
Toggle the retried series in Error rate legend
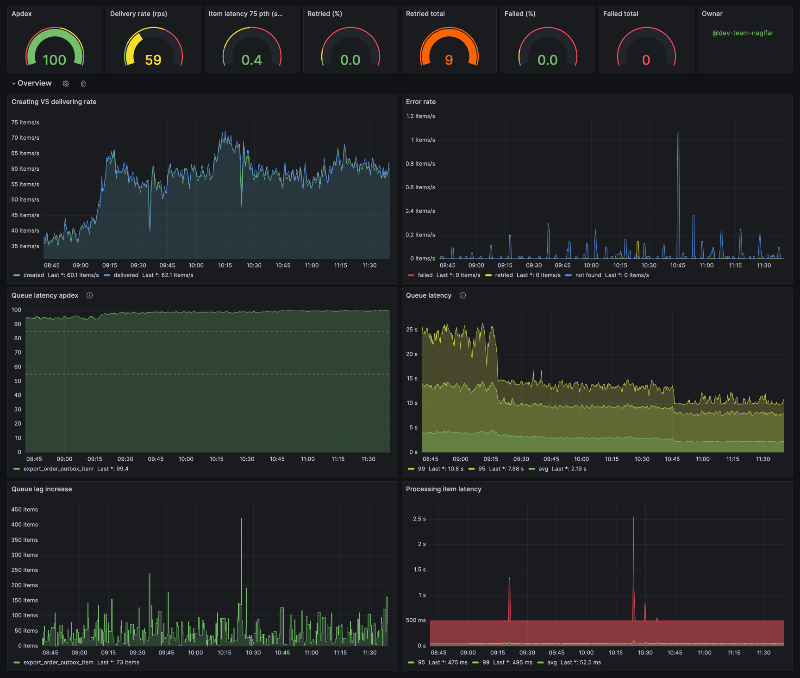coord(504,275)
